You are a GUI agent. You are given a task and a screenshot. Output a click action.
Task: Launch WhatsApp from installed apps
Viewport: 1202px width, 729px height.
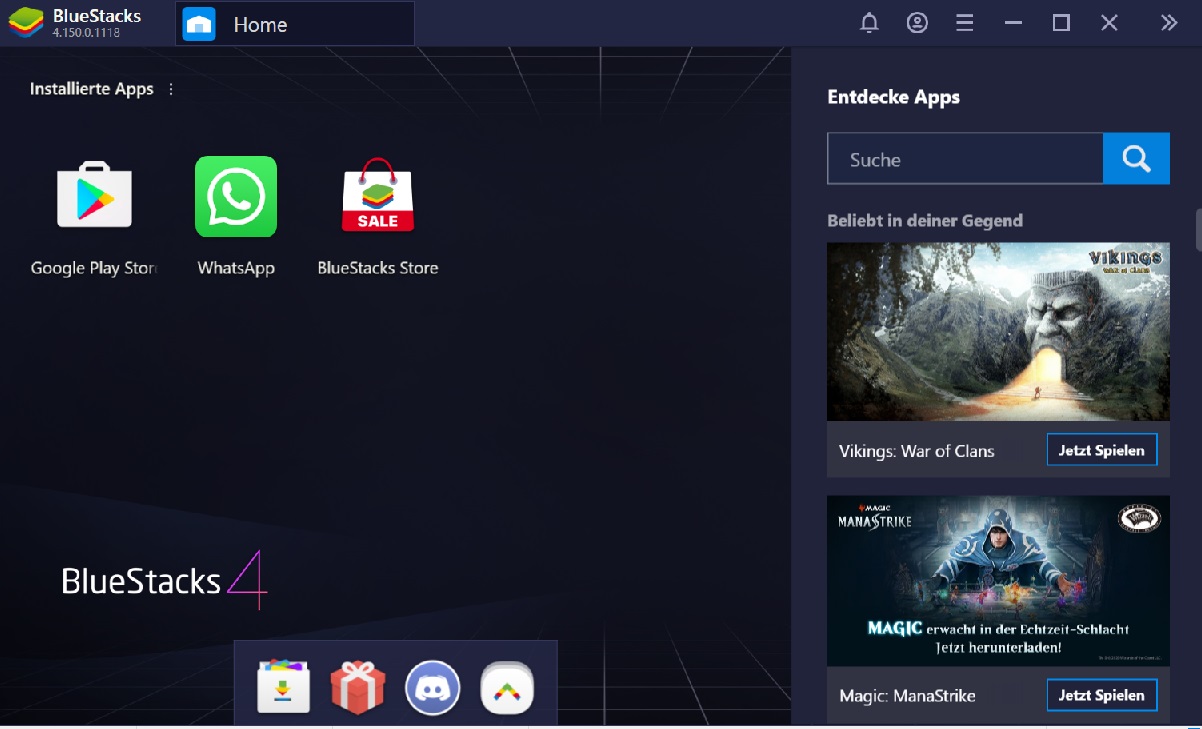pyautogui.click(x=236, y=196)
